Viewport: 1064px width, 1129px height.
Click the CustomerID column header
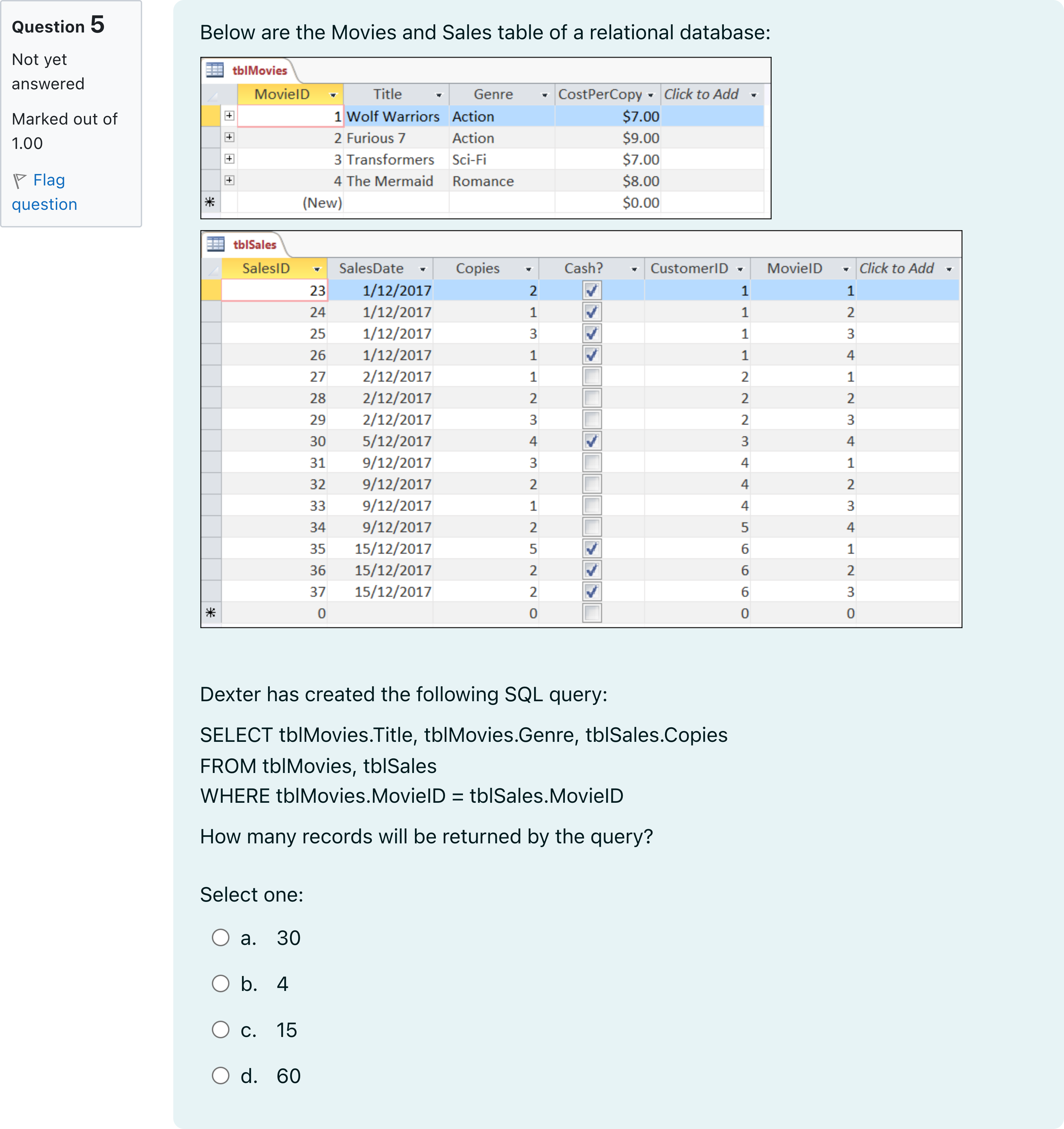(698, 269)
